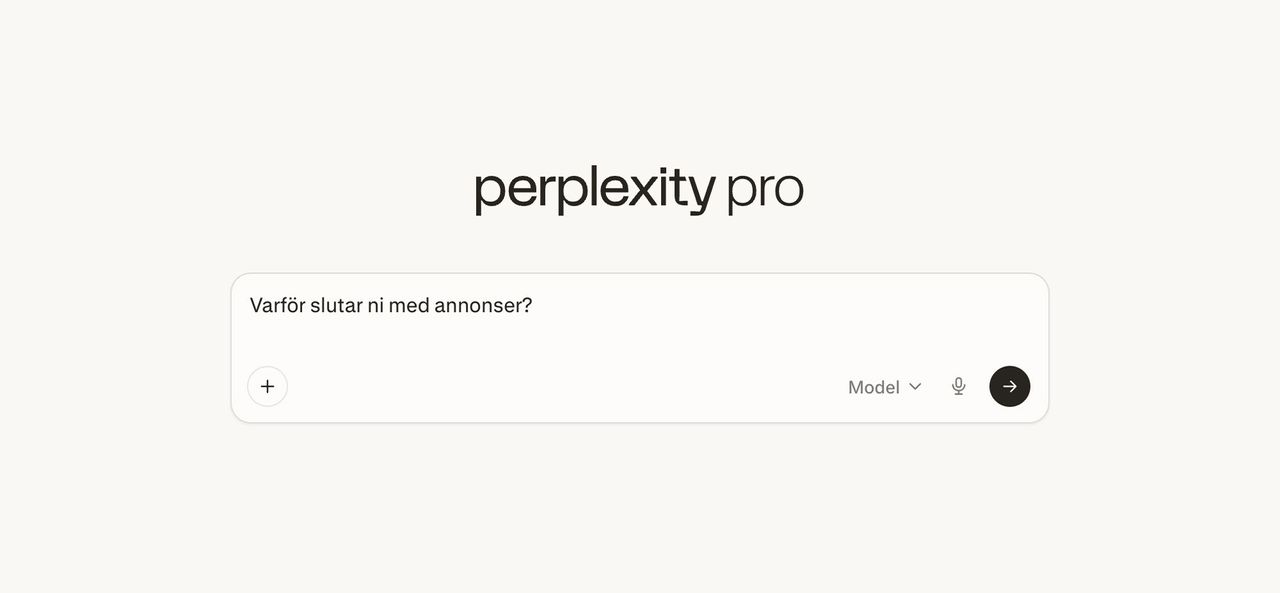This screenshot has height=593, width=1280.
Task: Select the microphone icon for voice input
Action: click(x=957, y=386)
